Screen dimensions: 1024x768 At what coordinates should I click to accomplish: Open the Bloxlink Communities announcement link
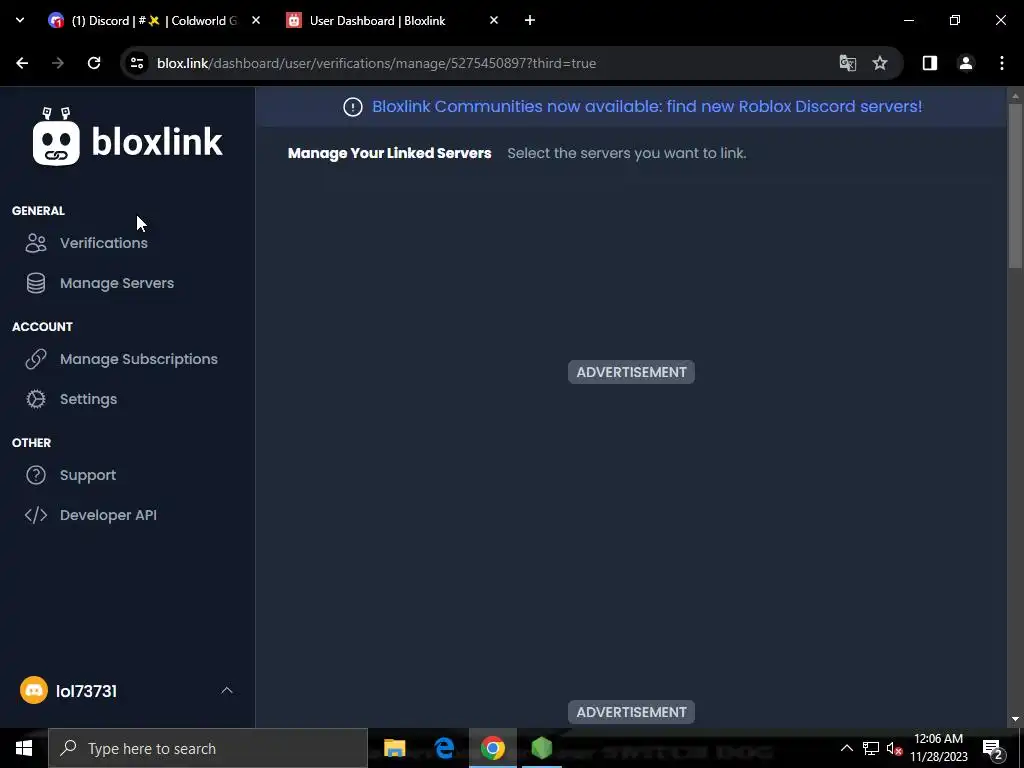(647, 106)
